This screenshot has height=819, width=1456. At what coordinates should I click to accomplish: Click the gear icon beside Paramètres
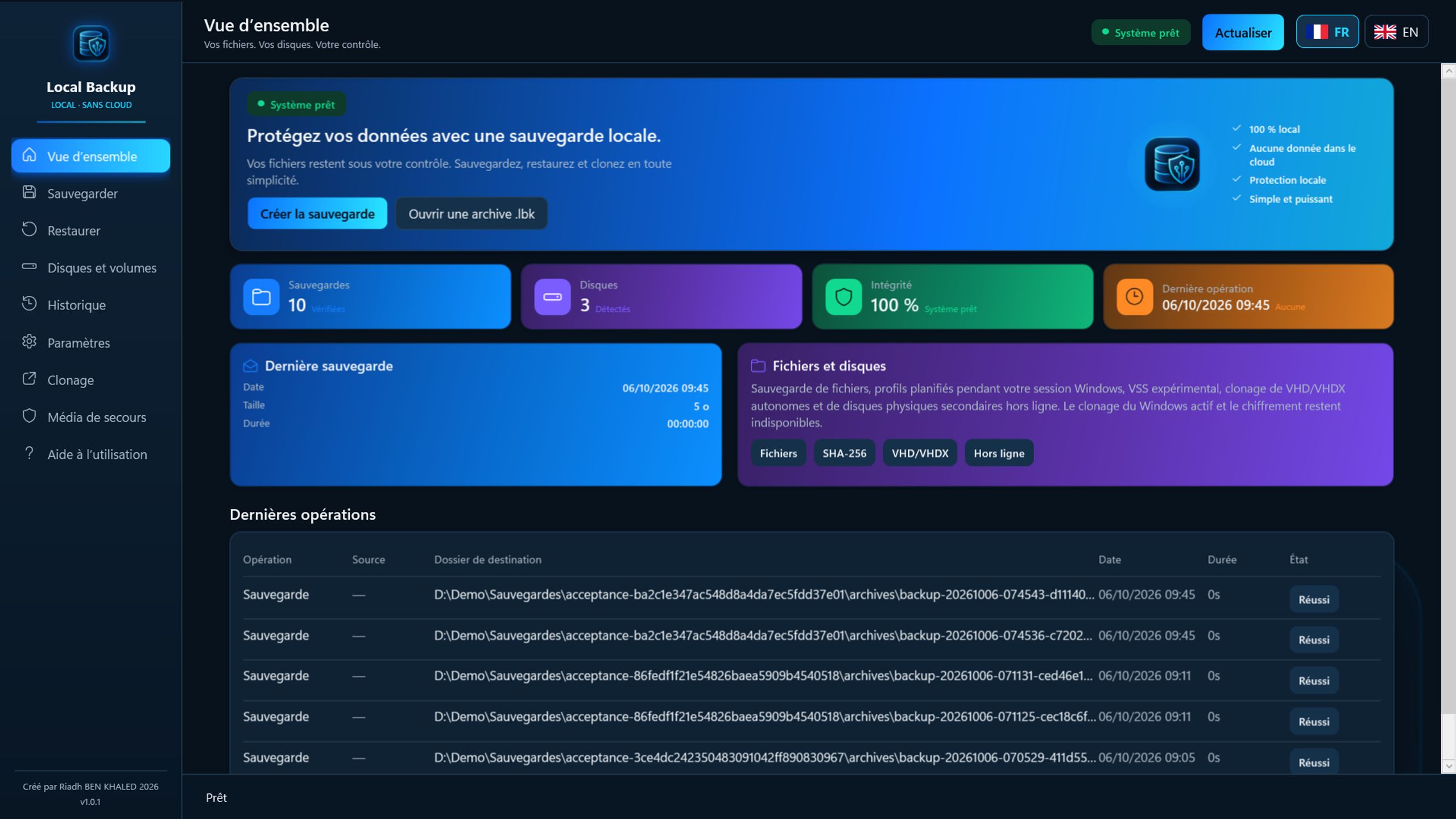29,341
